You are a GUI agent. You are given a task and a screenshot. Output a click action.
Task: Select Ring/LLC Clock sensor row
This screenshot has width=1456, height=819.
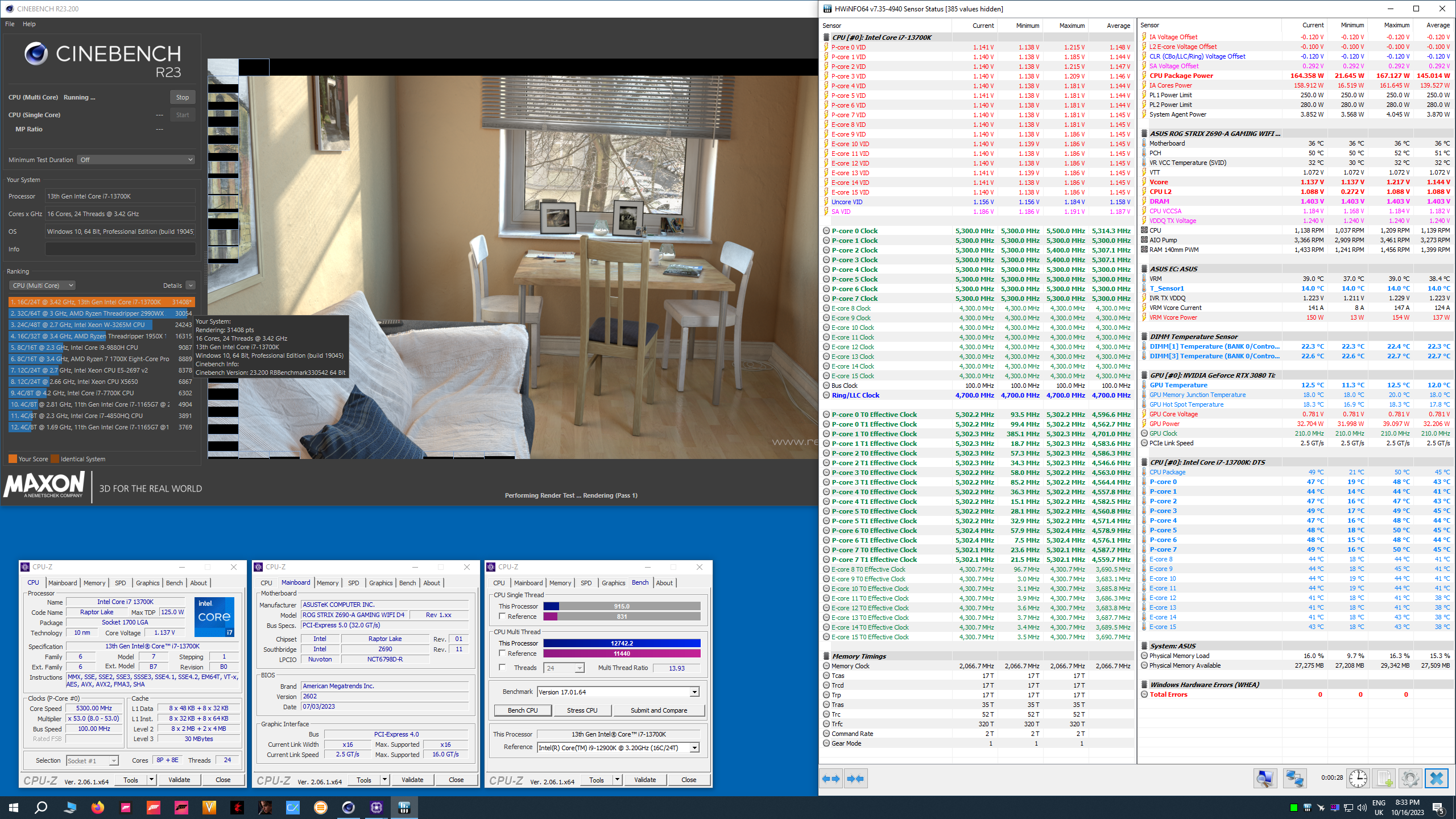click(978, 395)
